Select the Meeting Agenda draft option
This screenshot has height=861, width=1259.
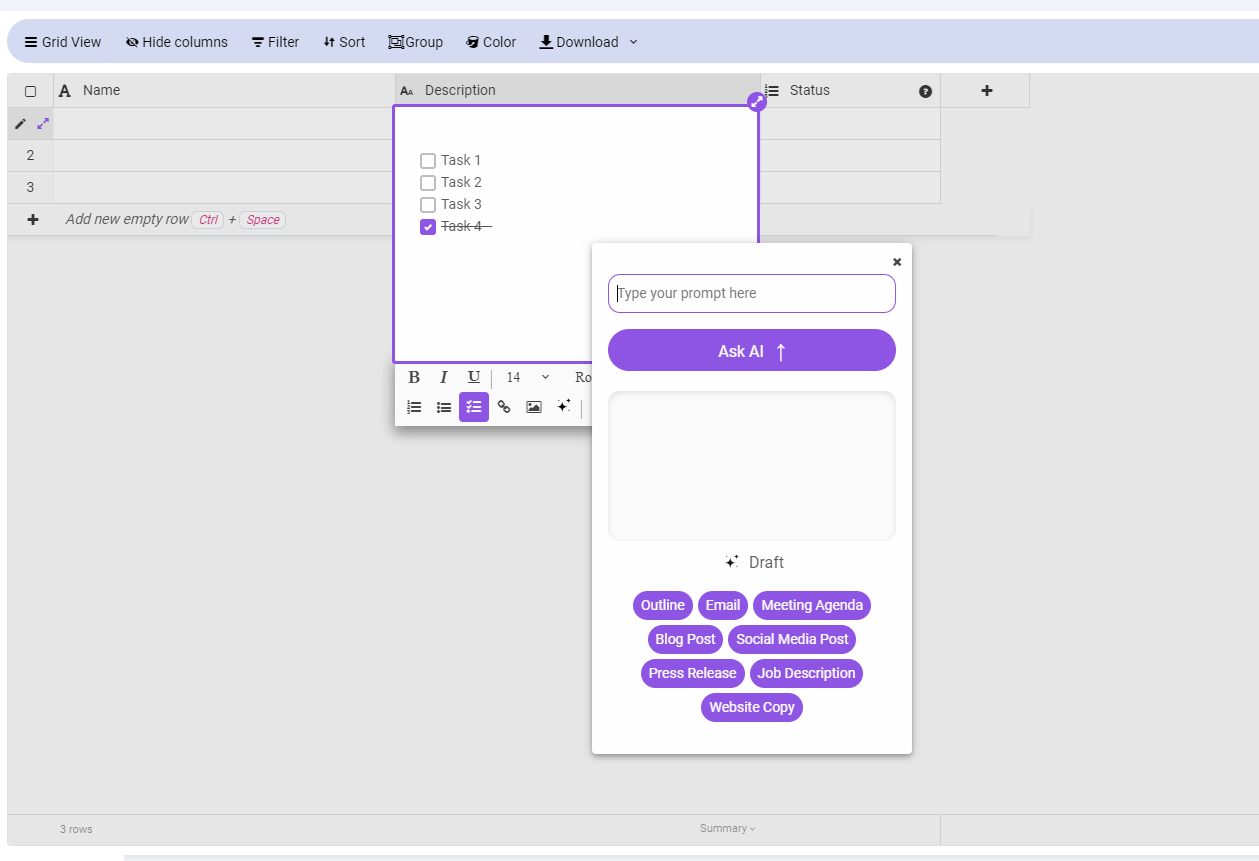click(x=812, y=605)
